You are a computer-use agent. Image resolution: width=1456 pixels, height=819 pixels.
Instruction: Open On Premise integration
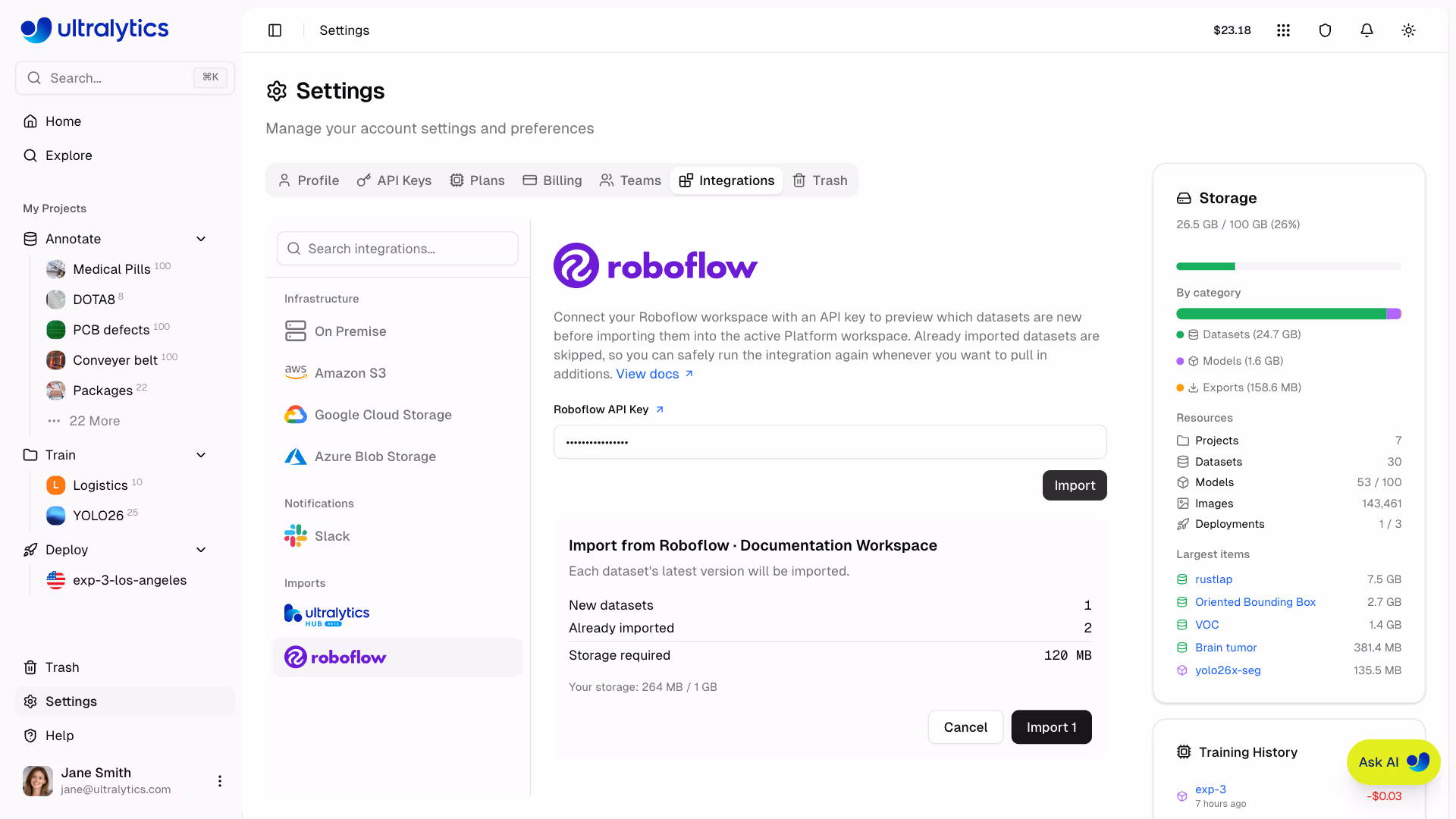coord(397,331)
